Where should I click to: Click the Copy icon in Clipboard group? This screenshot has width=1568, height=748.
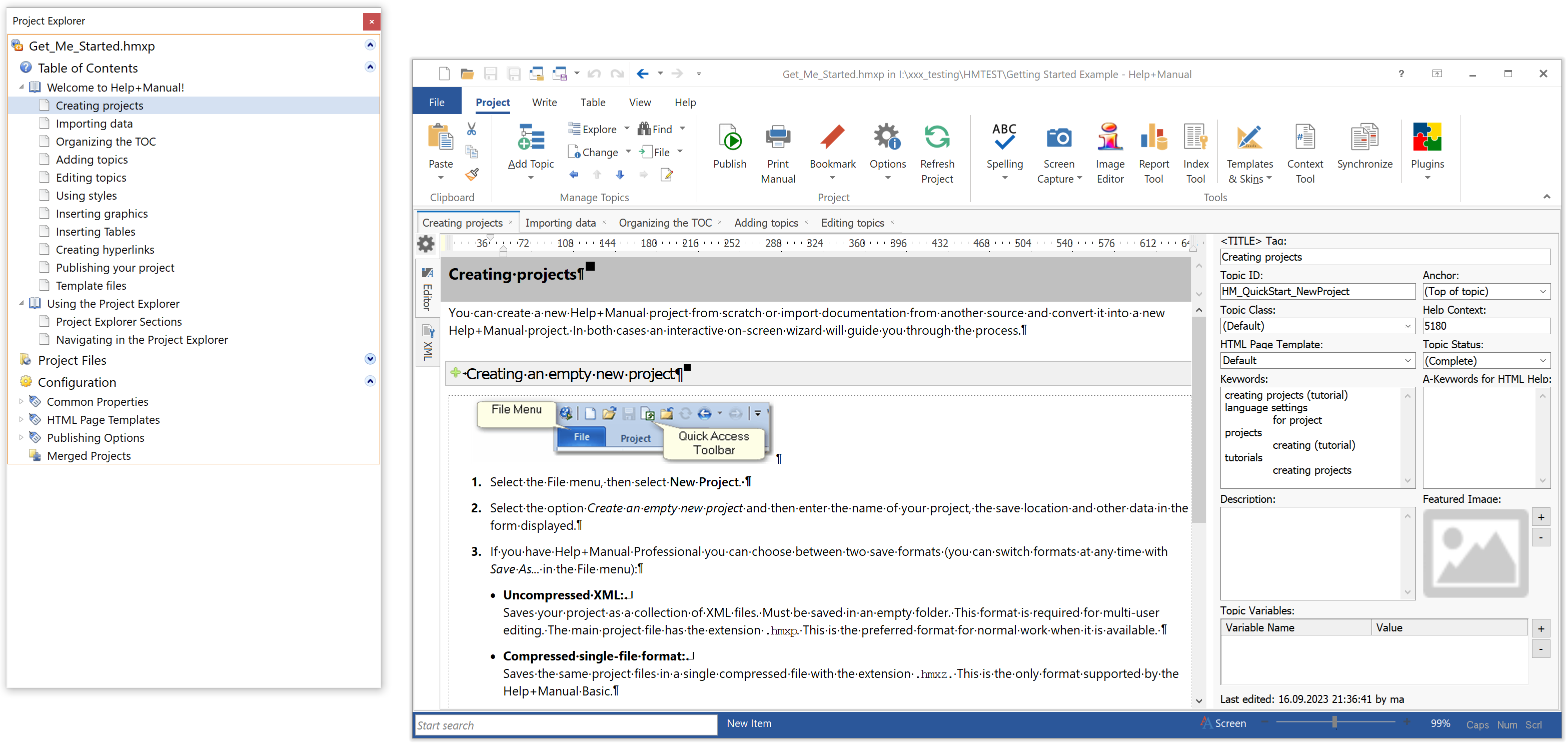tap(472, 152)
